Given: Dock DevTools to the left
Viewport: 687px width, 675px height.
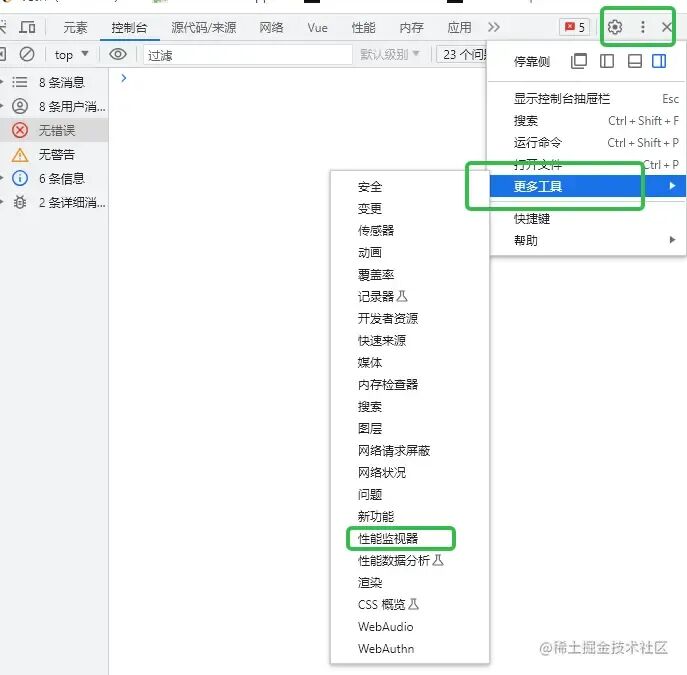Looking at the screenshot, I should click(x=606, y=61).
